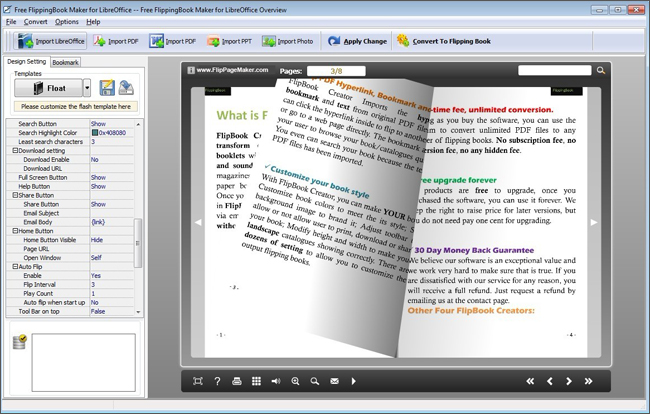Collapse the Auto Flip group
Screen dimensions: 650x414
point(15,266)
